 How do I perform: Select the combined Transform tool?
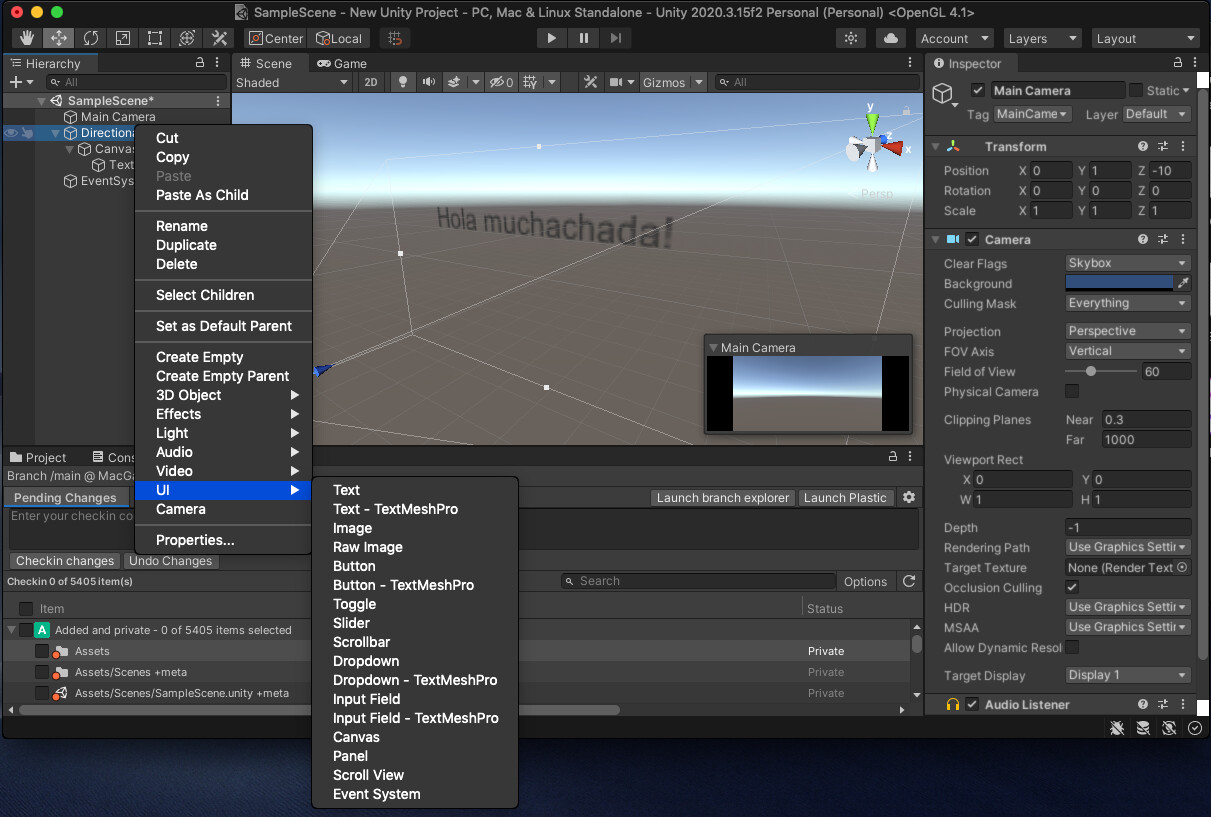coord(187,38)
